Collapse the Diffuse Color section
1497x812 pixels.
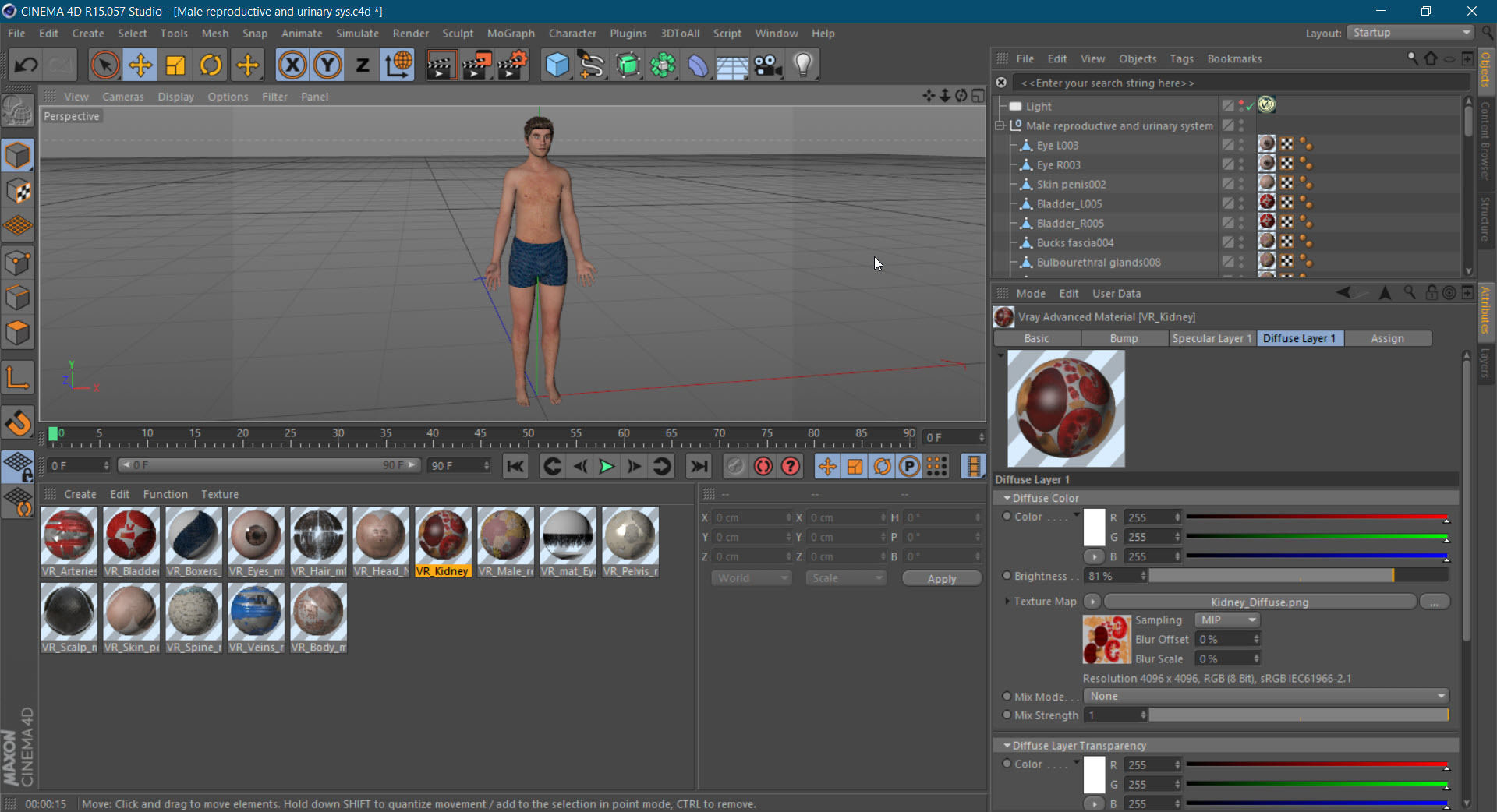(x=1007, y=498)
